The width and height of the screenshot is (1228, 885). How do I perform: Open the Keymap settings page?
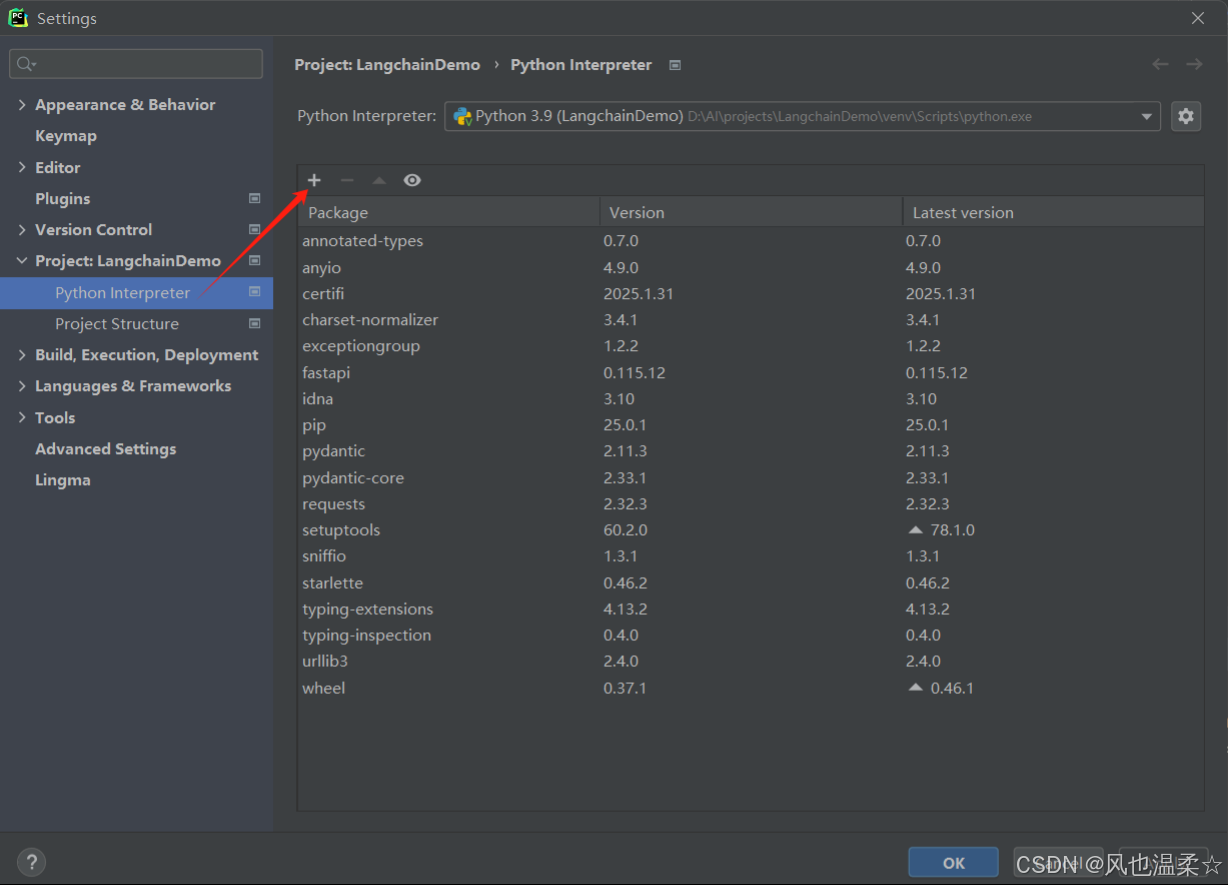(66, 136)
